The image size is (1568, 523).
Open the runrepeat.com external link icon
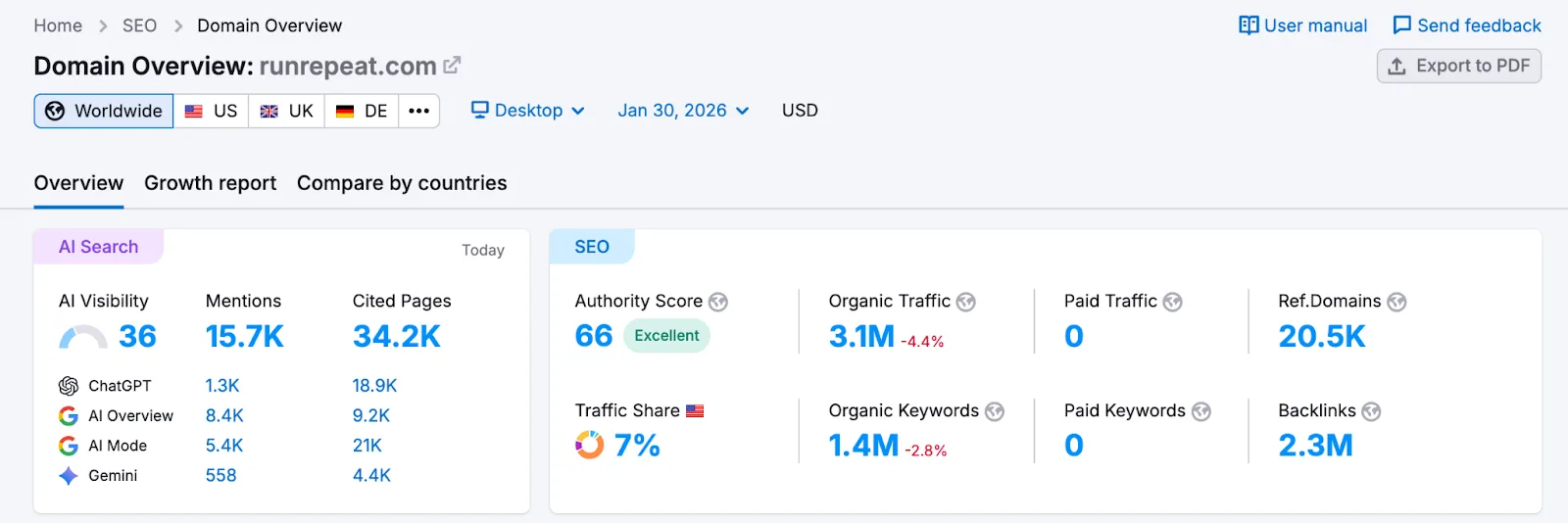[x=452, y=66]
